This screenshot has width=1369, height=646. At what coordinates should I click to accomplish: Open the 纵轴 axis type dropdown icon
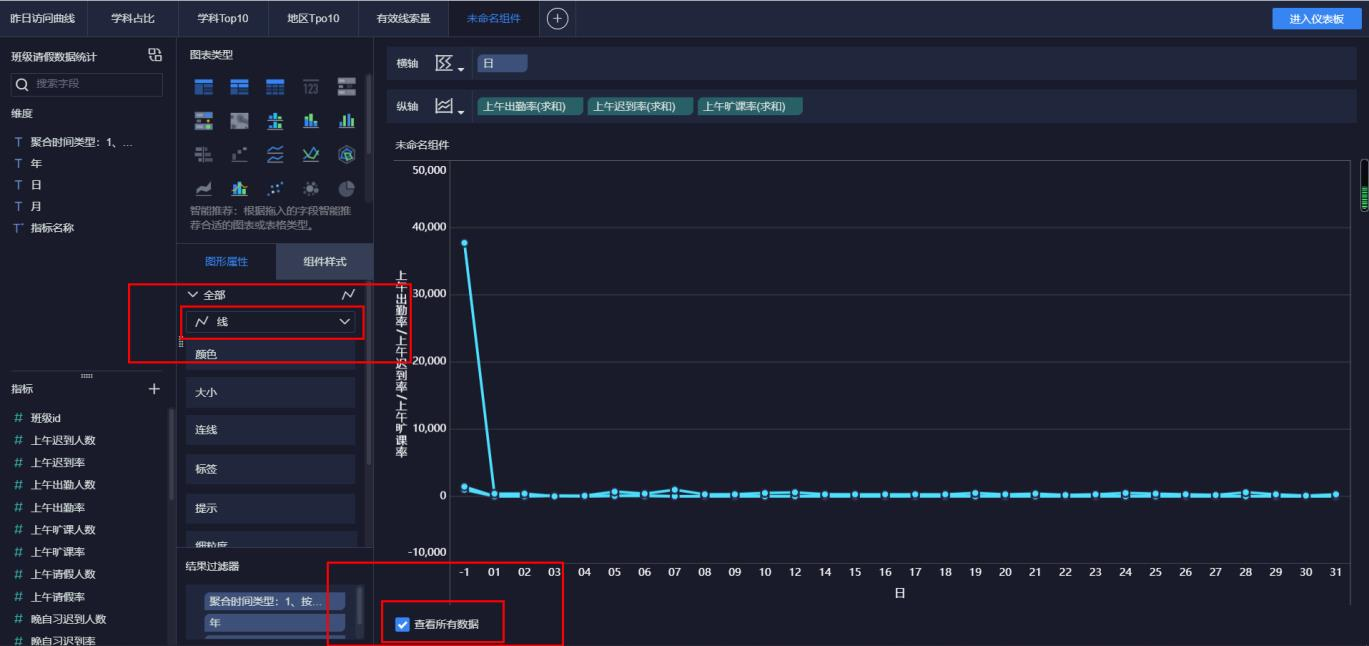449,106
